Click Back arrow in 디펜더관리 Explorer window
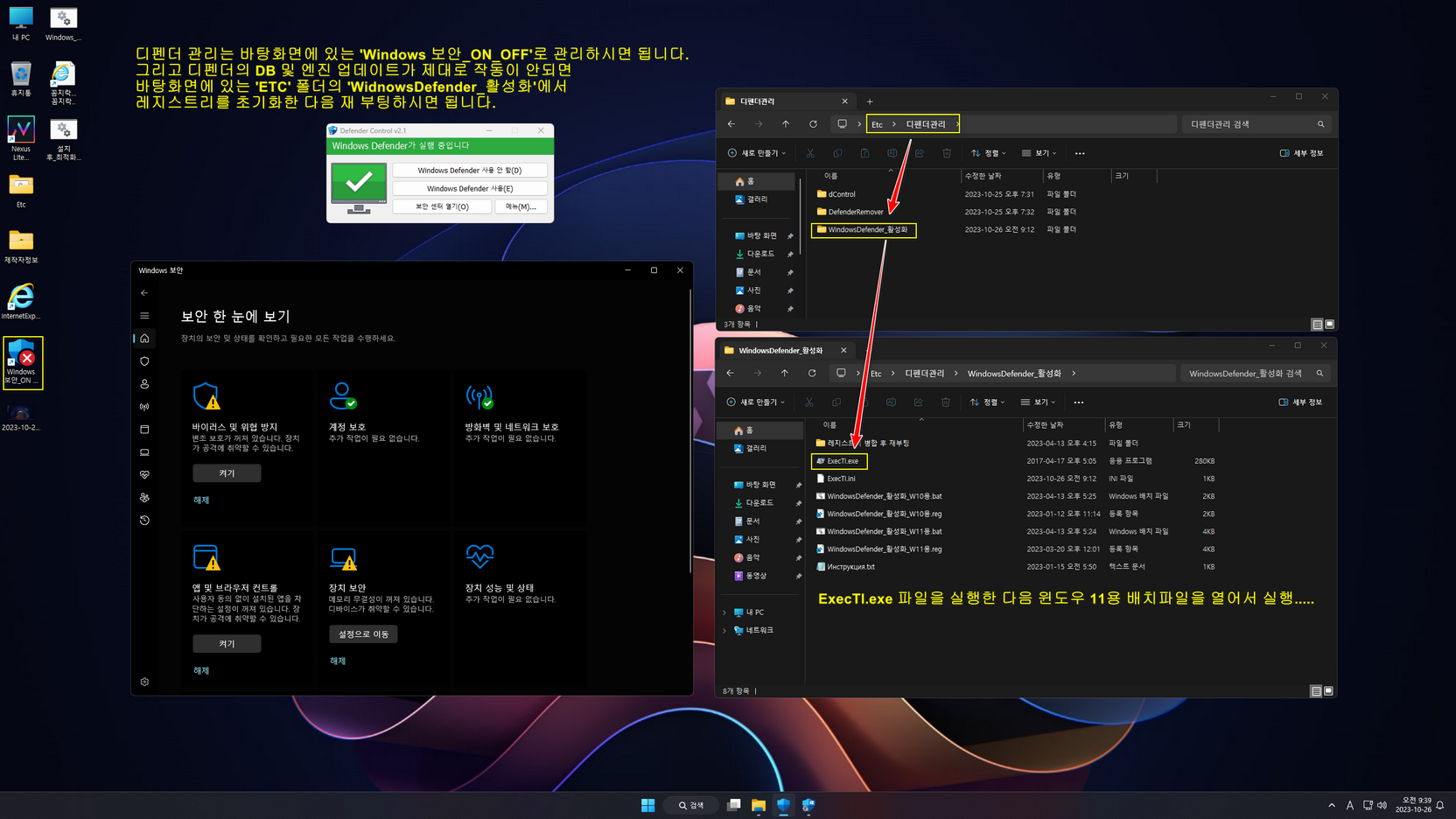This screenshot has height=819, width=1456. pos(731,124)
